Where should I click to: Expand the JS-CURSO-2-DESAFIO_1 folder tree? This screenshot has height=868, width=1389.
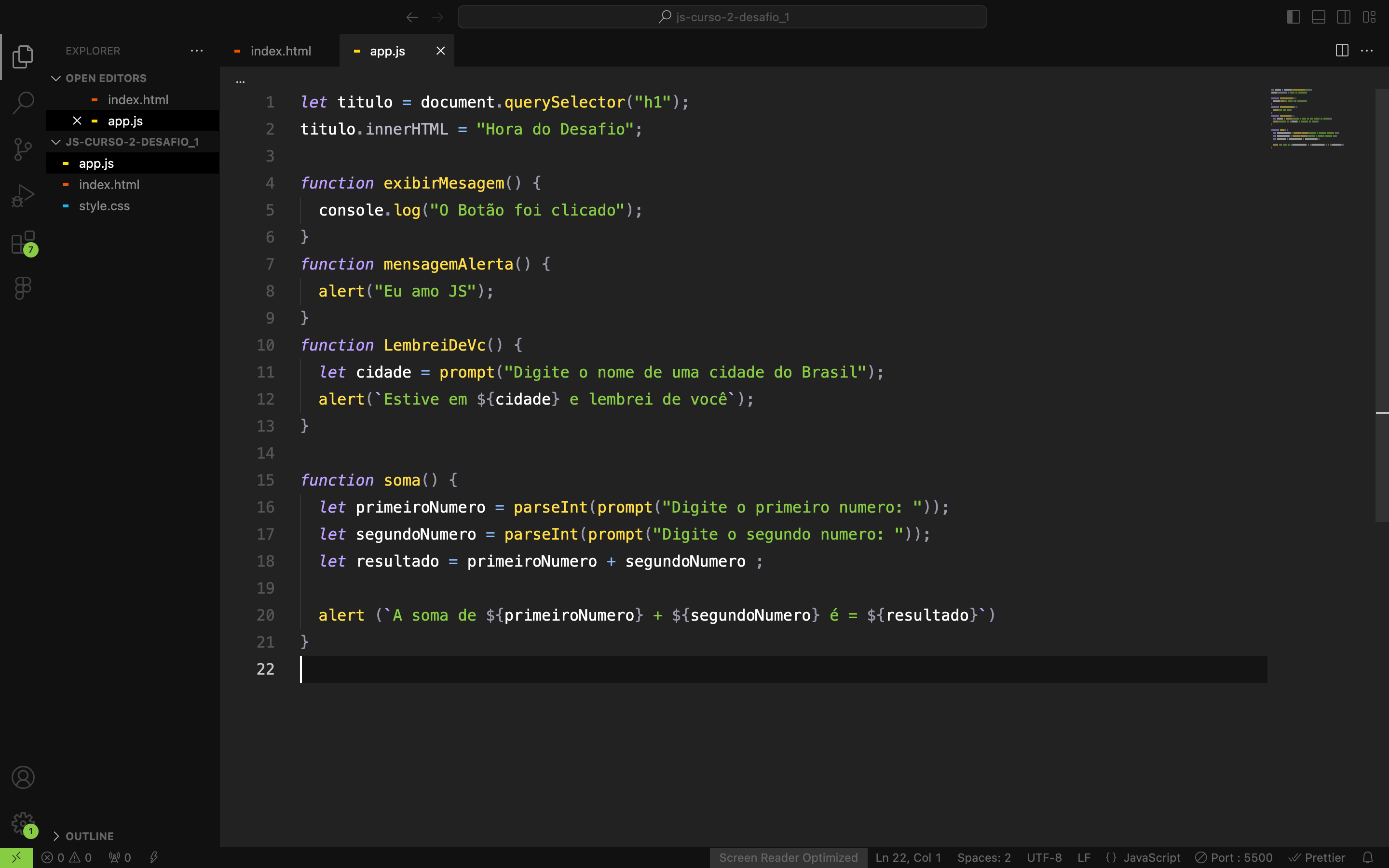[56, 142]
